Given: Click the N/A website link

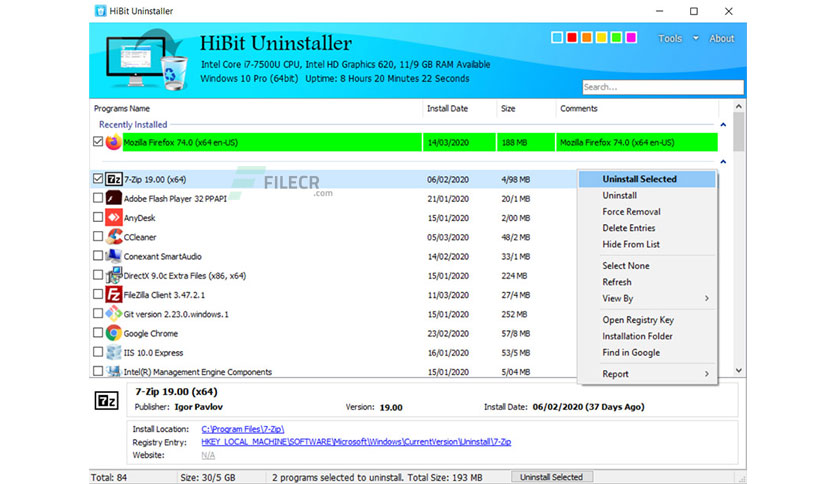Looking at the screenshot, I should (x=208, y=455).
